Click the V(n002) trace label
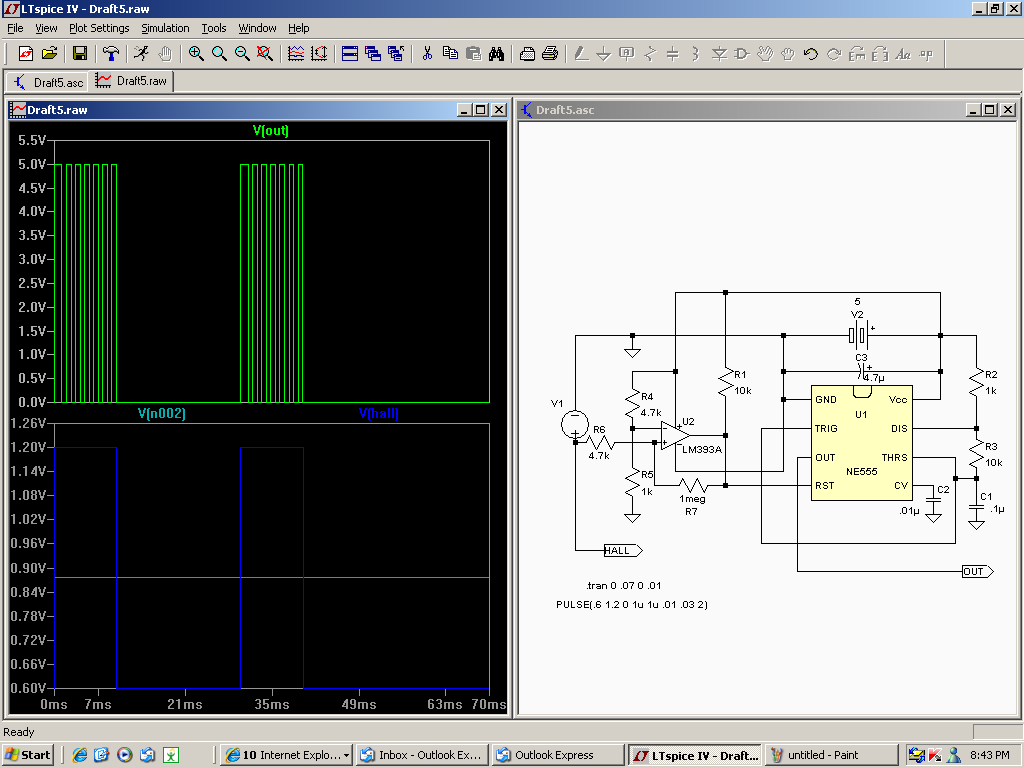Viewport: 1024px width, 768px height. pyautogui.click(x=161, y=413)
